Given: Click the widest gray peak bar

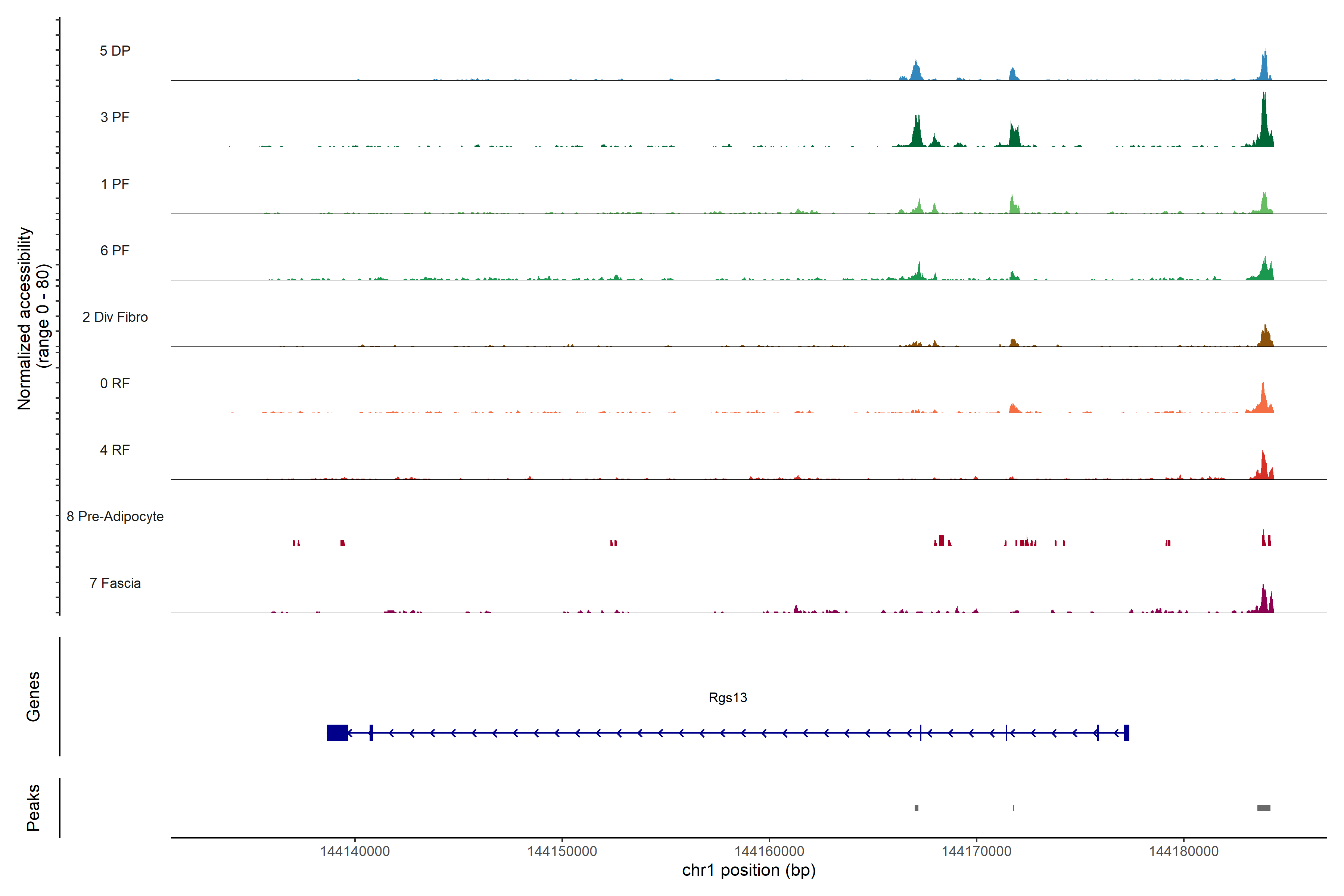Looking at the screenshot, I should pyautogui.click(x=1263, y=808).
